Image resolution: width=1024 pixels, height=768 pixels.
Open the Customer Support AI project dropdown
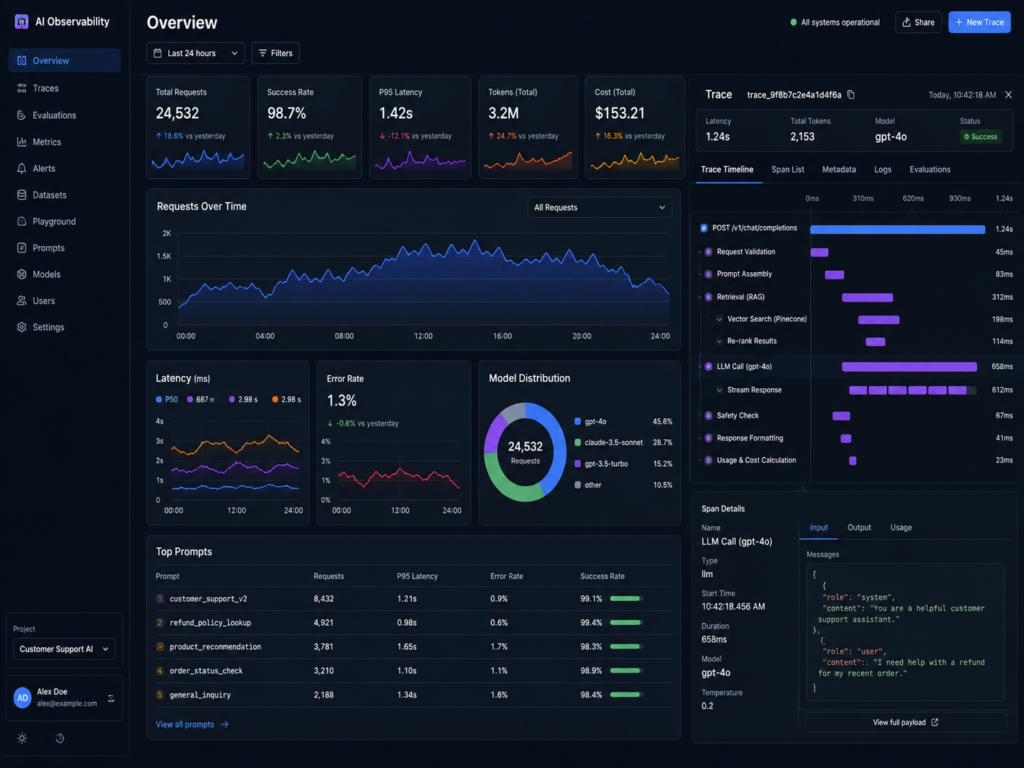pyautogui.click(x=64, y=649)
